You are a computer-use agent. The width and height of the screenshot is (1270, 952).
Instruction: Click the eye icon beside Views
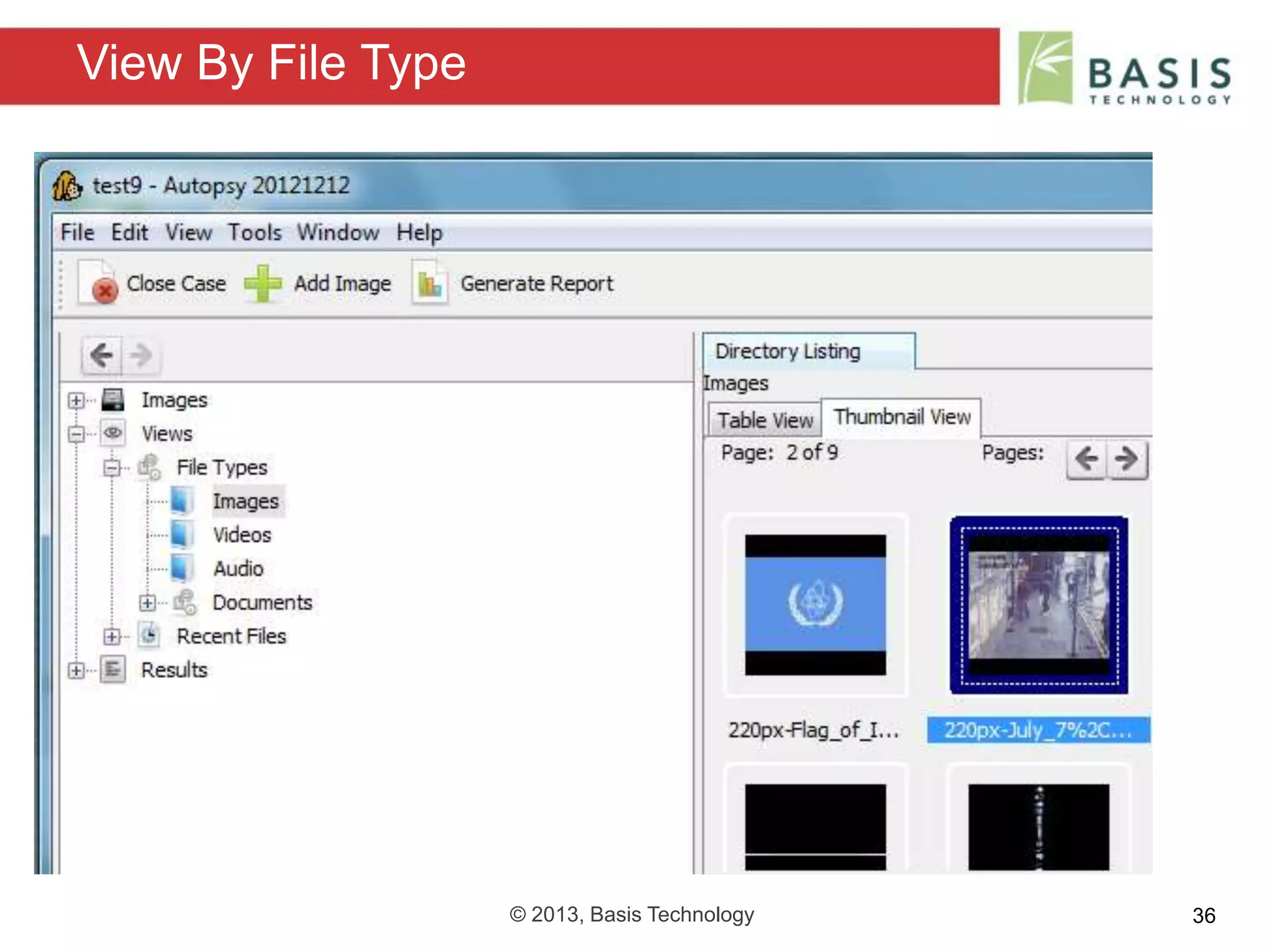click(113, 433)
